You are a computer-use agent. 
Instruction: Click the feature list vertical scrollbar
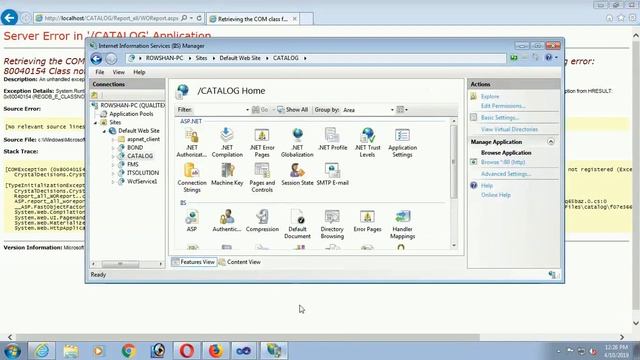(453, 162)
